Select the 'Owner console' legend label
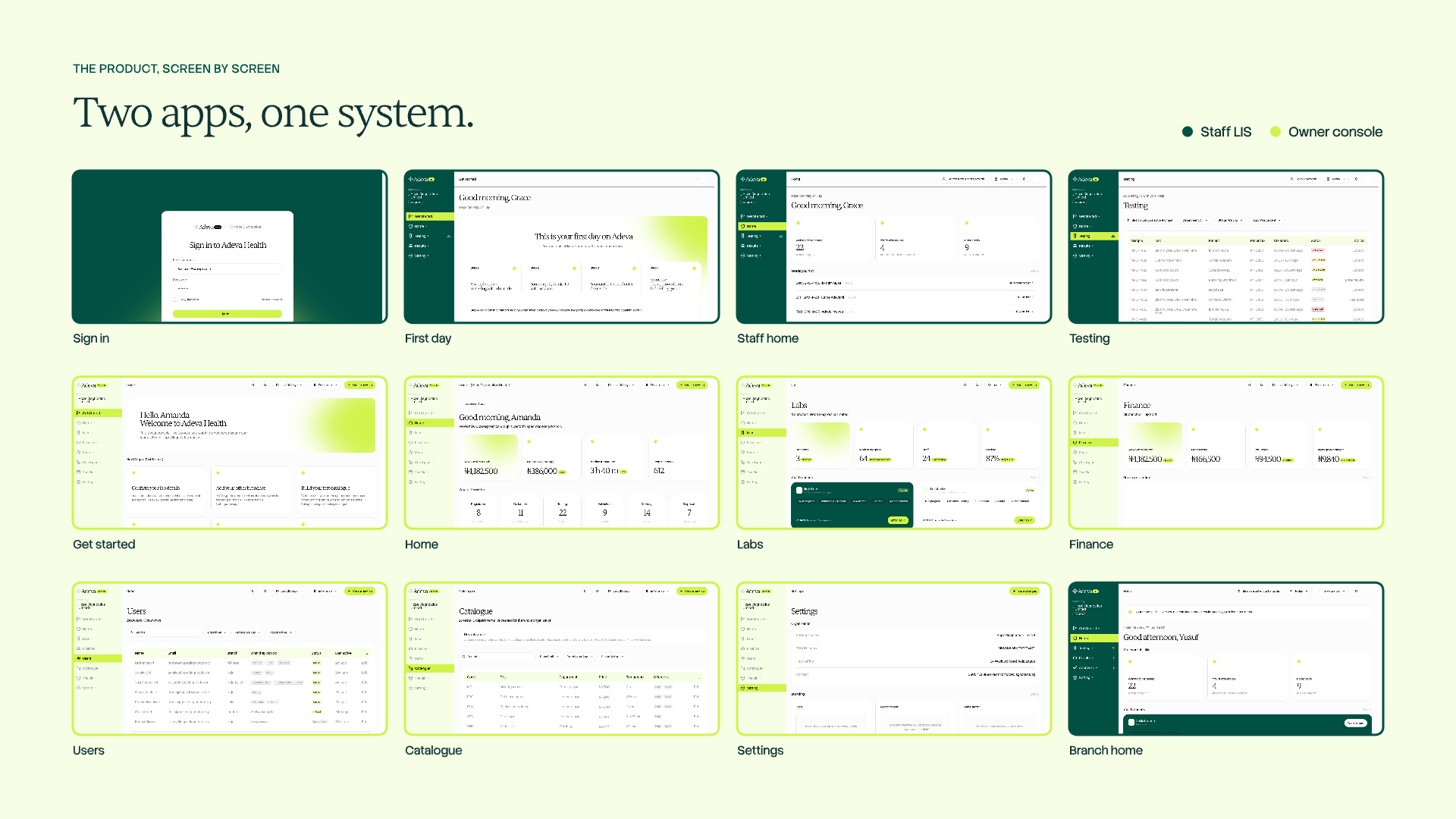Image resolution: width=1456 pixels, height=819 pixels. [1335, 132]
